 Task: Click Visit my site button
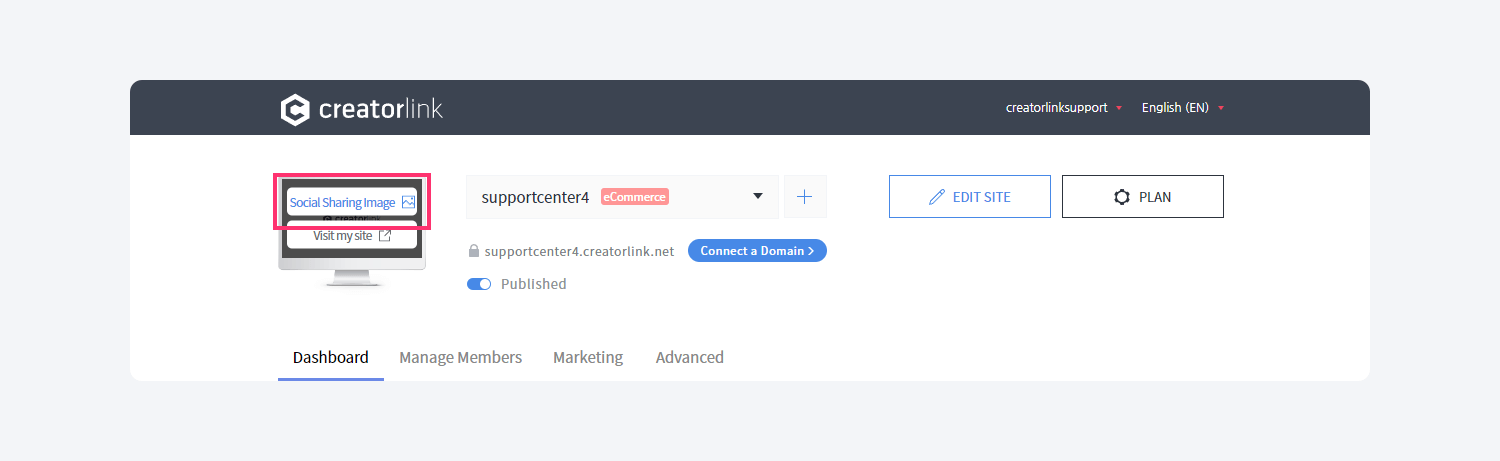pos(352,236)
